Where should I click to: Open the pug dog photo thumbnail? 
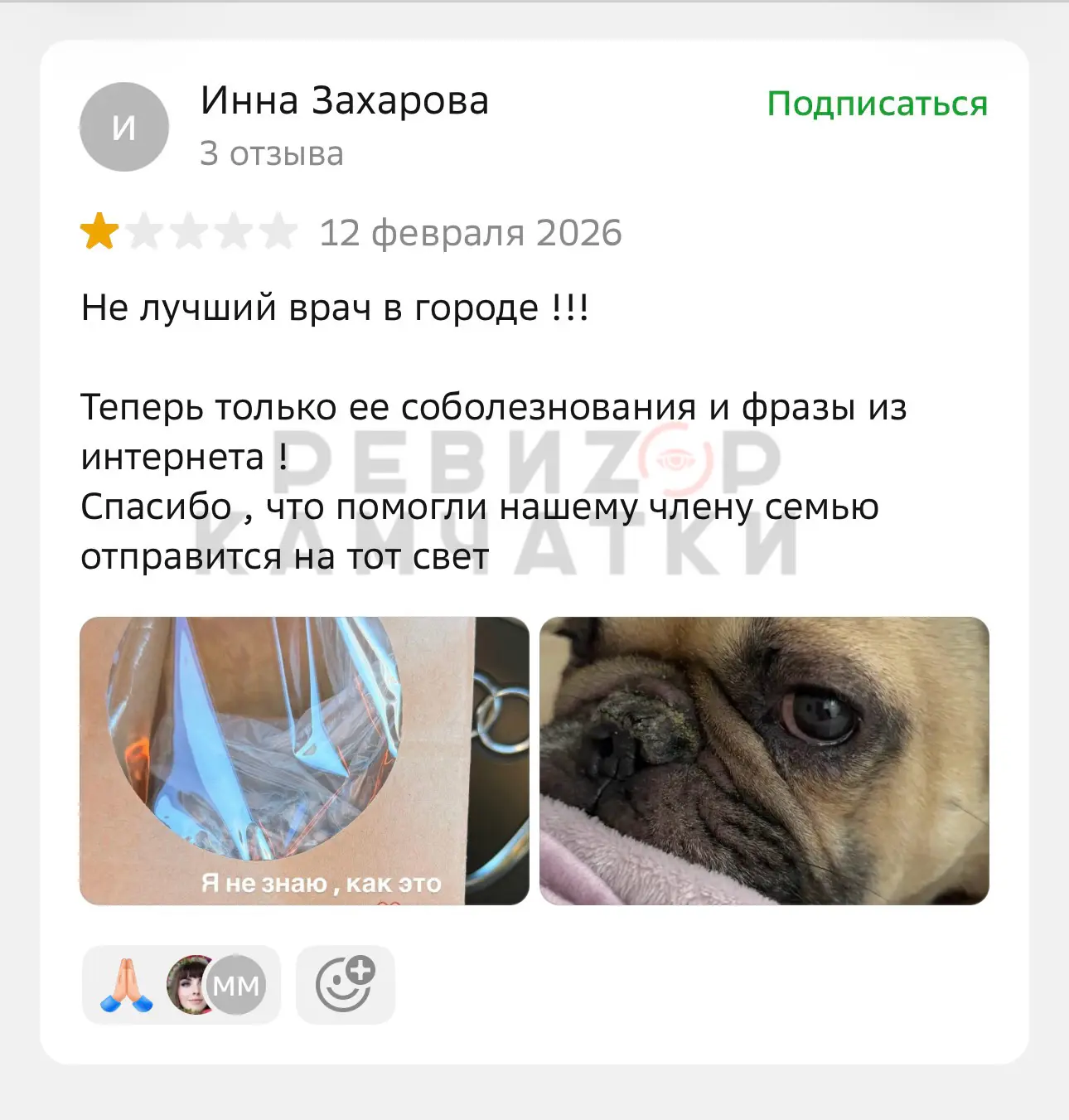pos(764,760)
